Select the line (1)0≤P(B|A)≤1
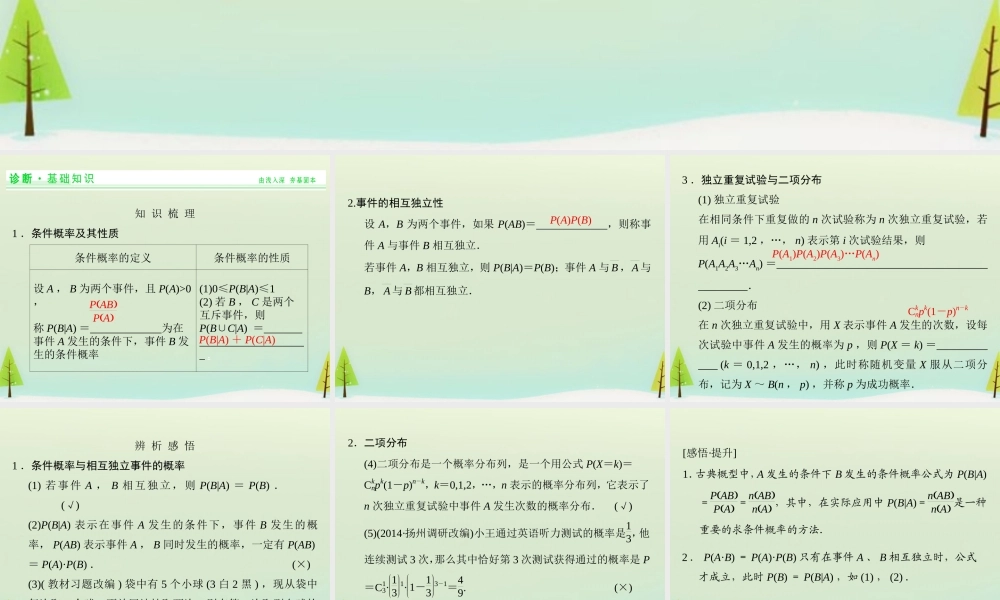The height and width of the screenshot is (600, 1000). pos(237,288)
